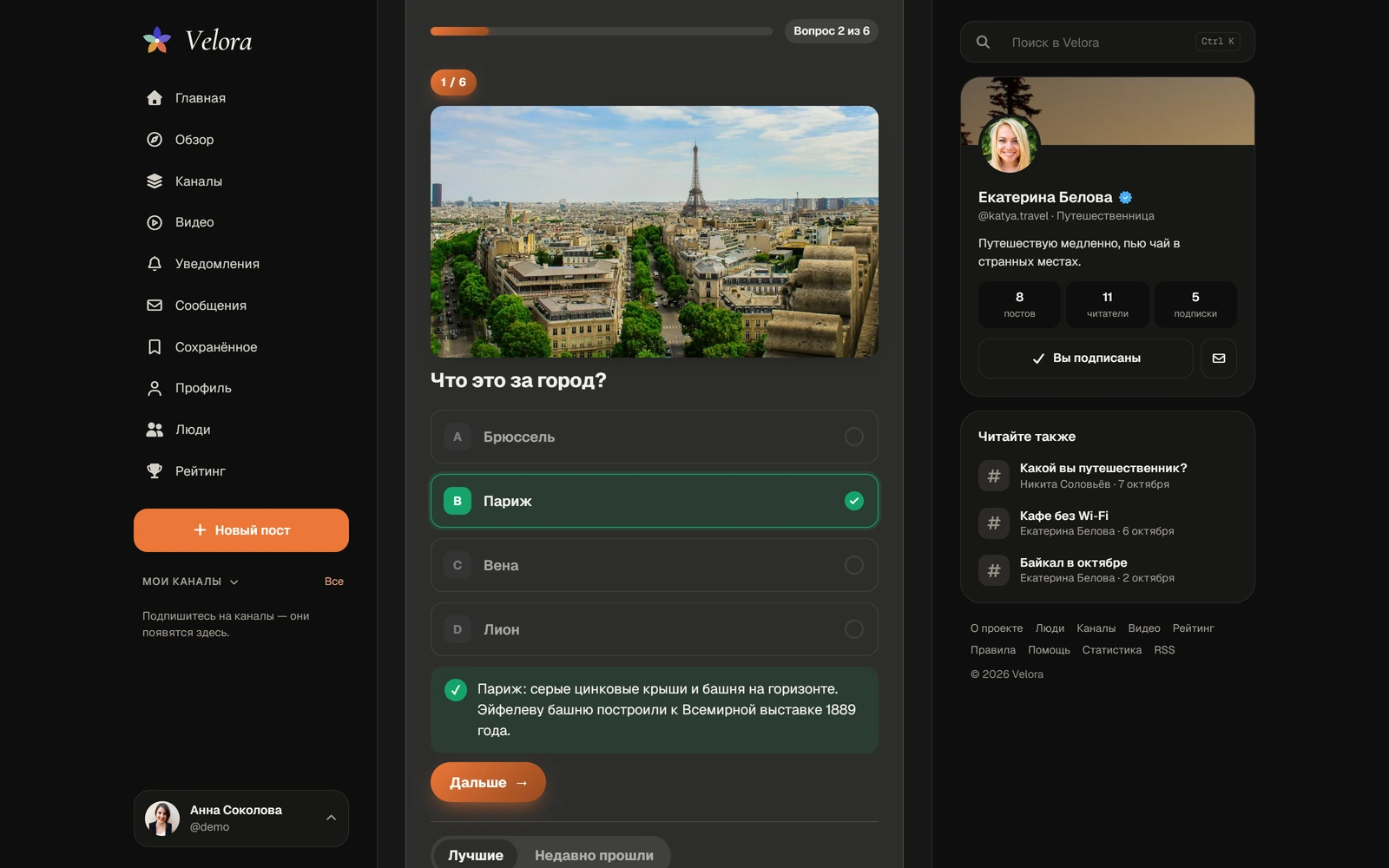Focus the Поиск в Velora search field
Image resolution: width=1389 pixels, height=868 pixels.
[x=1108, y=42]
